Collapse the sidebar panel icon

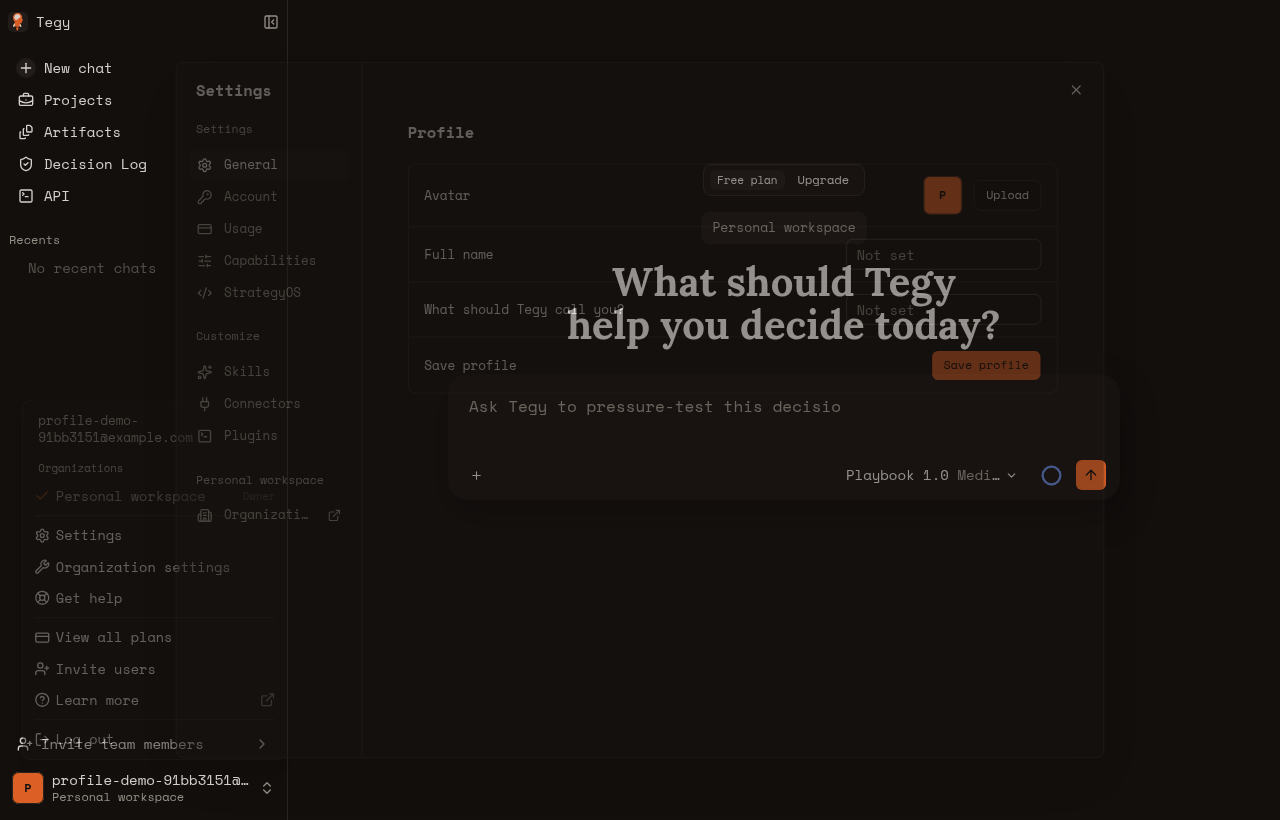pos(270,22)
